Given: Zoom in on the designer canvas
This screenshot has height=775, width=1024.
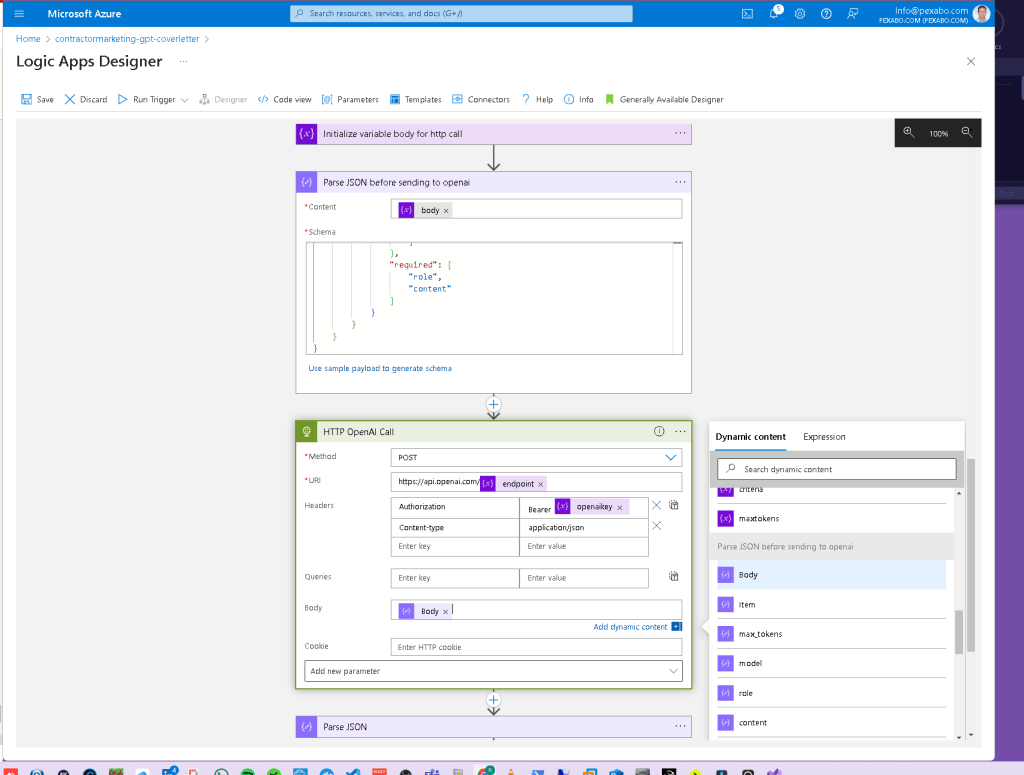Looking at the screenshot, I should point(908,133).
